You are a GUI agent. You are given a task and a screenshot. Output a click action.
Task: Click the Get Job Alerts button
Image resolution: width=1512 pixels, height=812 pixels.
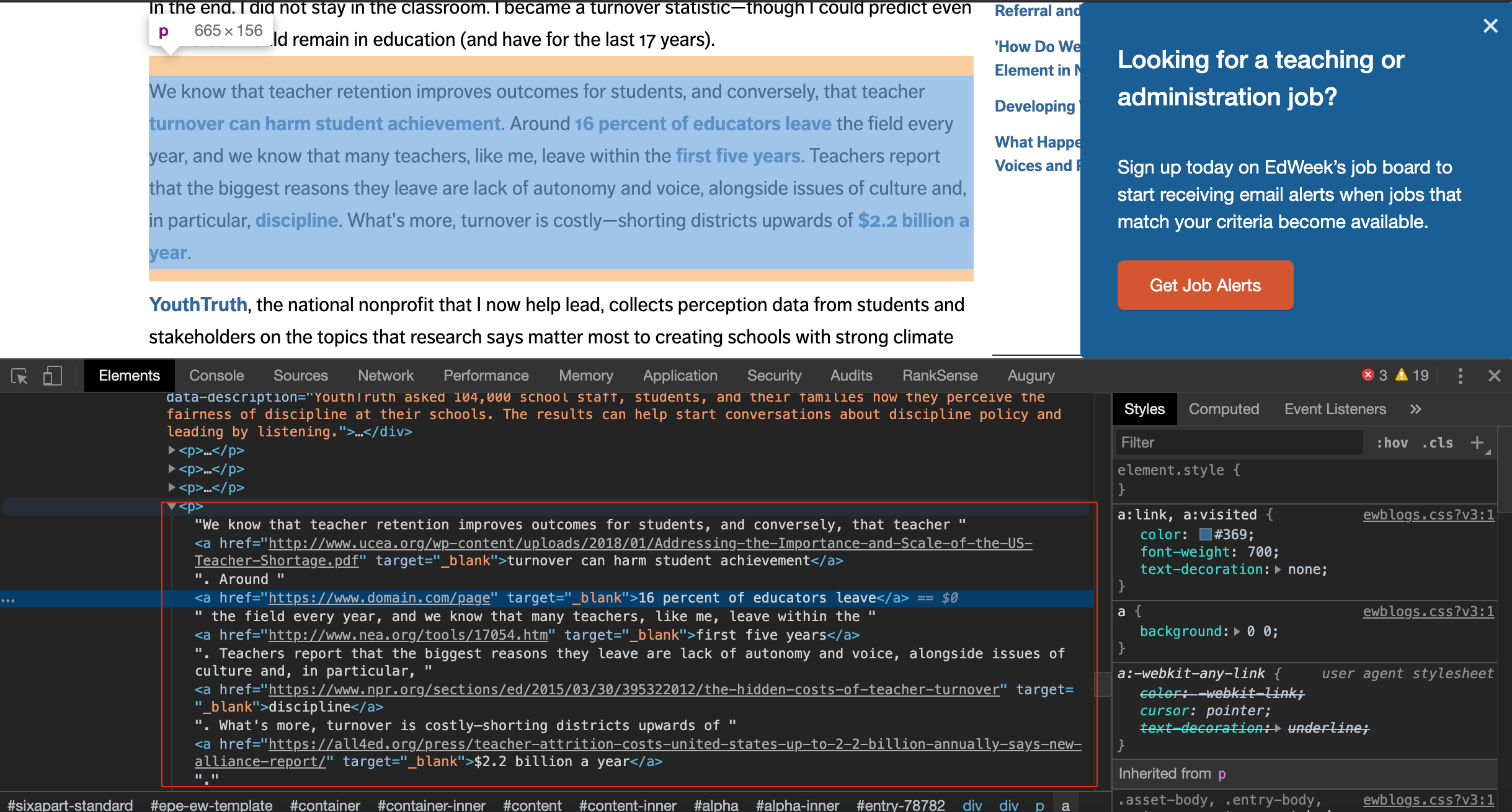click(x=1205, y=285)
